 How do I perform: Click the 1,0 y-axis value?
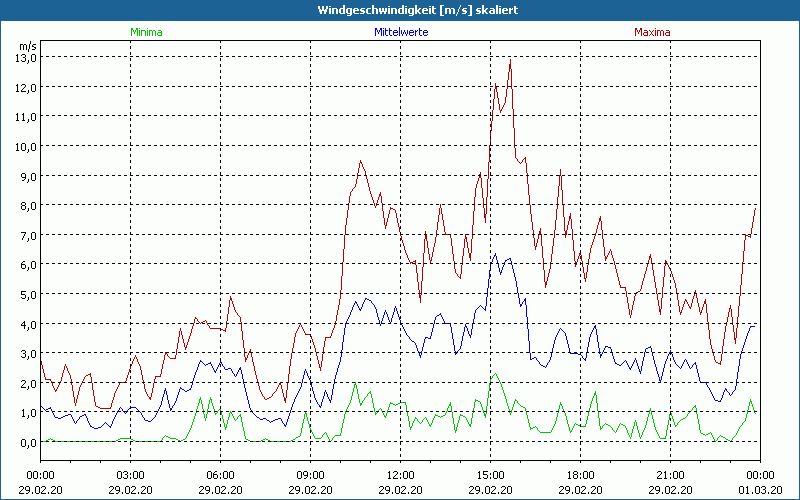click(28, 412)
